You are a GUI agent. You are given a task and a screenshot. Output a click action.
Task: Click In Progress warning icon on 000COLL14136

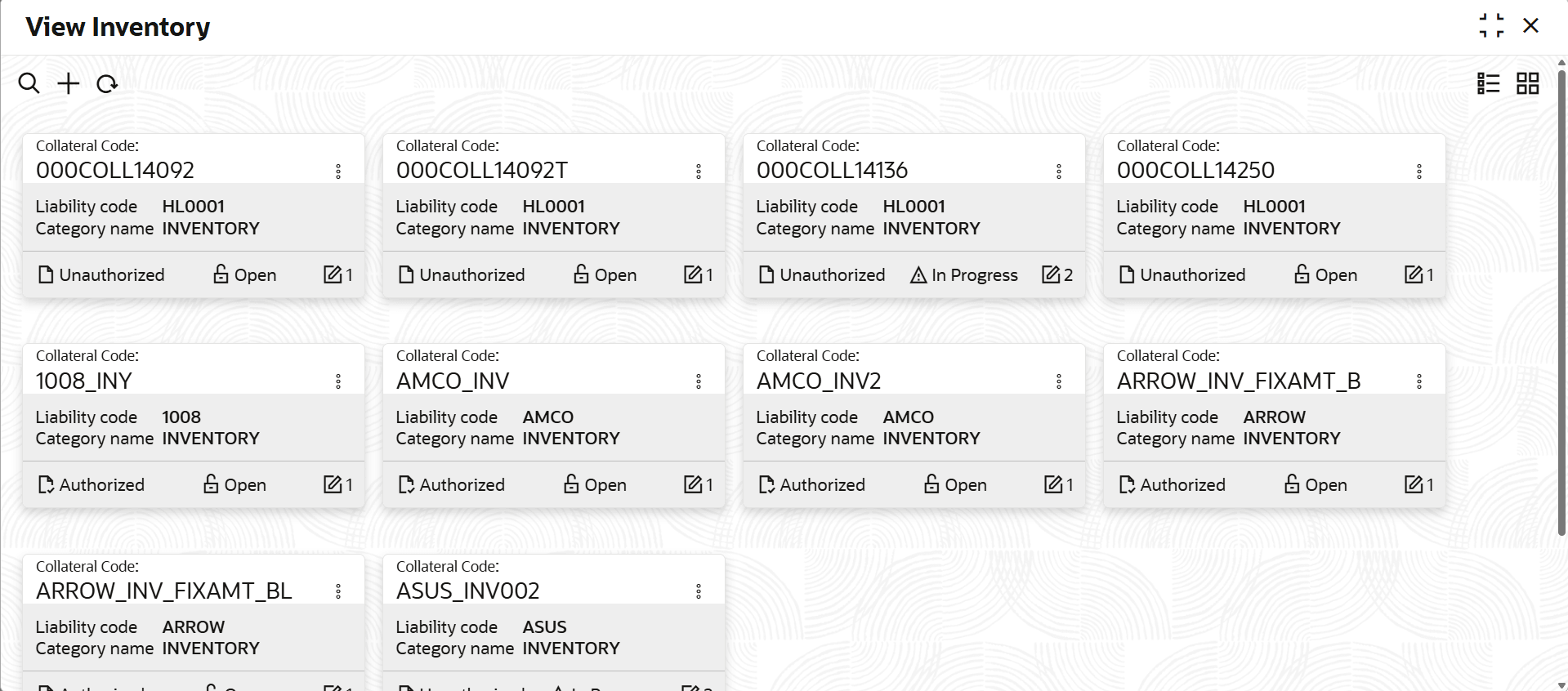(x=918, y=275)
